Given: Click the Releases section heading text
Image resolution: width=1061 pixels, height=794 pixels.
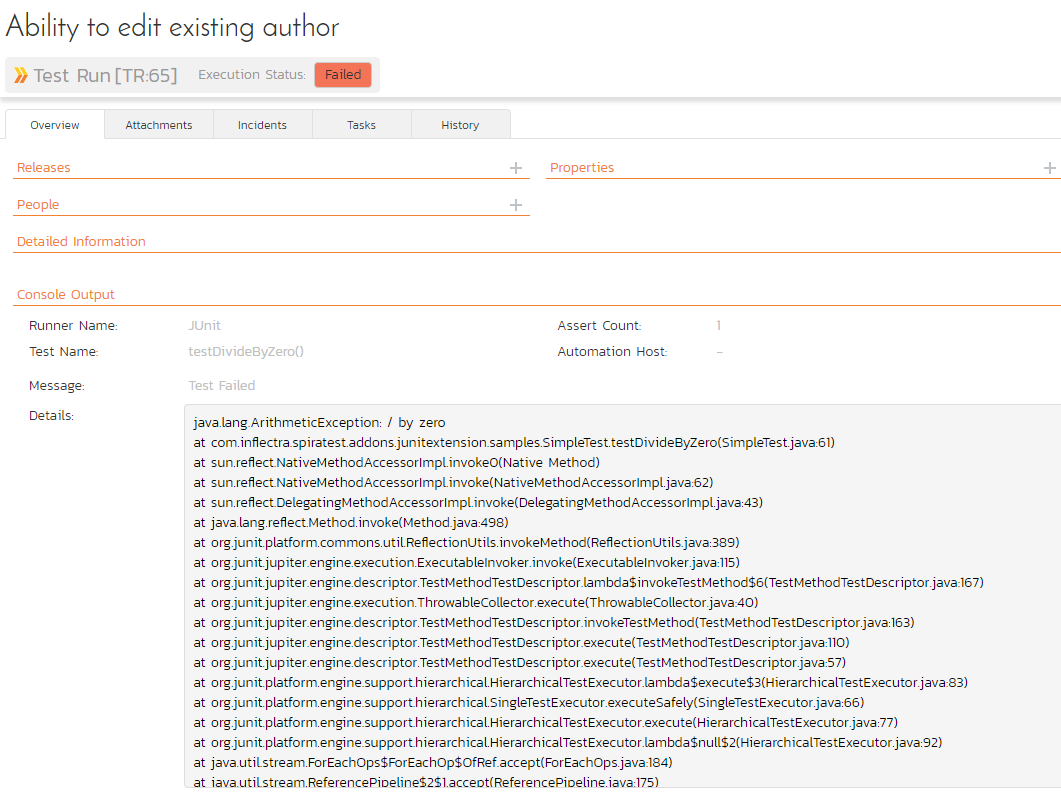Looking at the screenshot, I should coord(44,168).
